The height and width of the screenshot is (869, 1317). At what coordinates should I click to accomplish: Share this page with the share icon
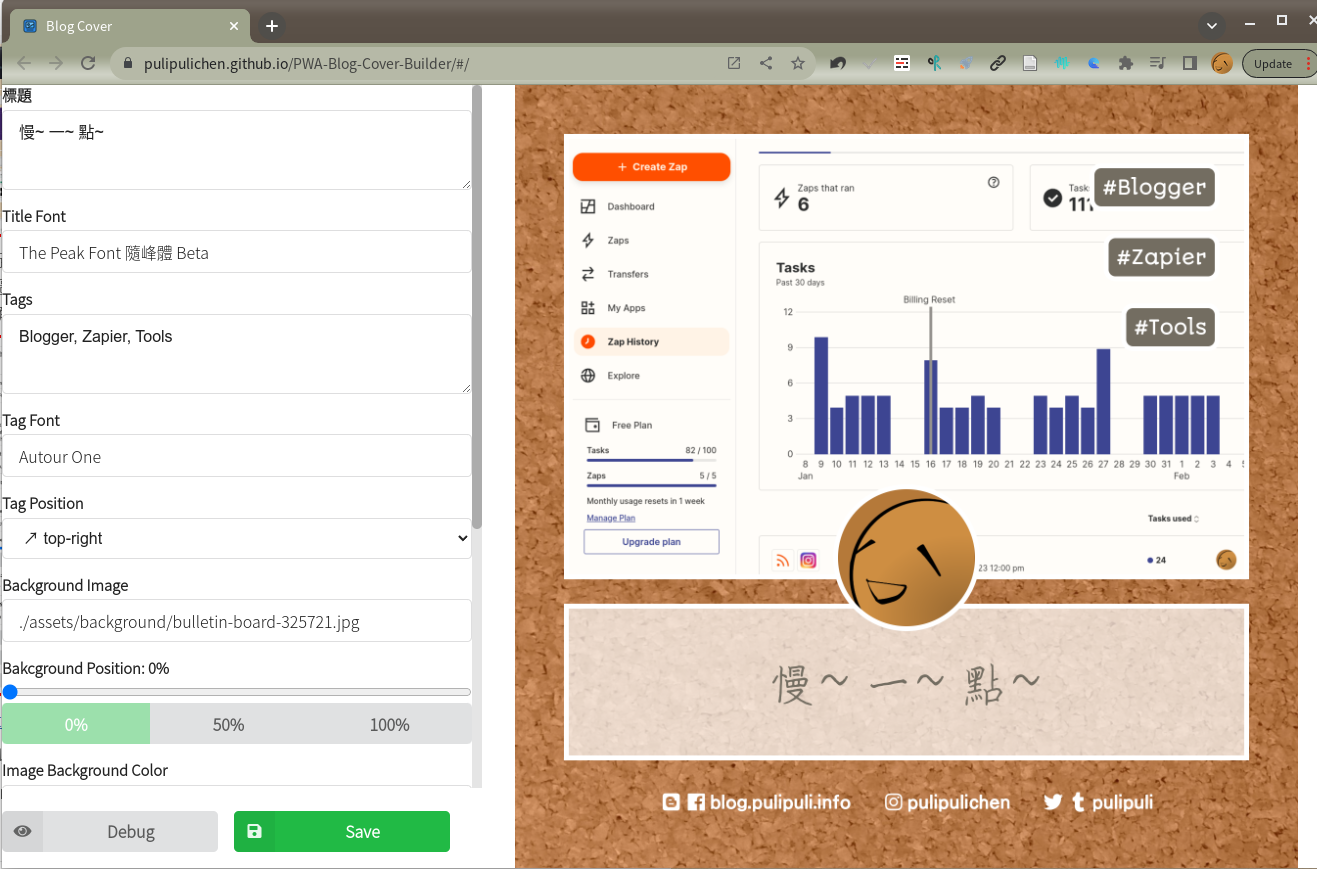tap(766, 63)
